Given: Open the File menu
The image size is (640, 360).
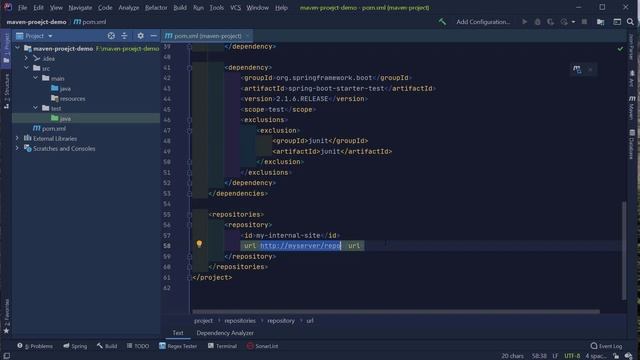Looking at the screenshot, I should [22, 7].
